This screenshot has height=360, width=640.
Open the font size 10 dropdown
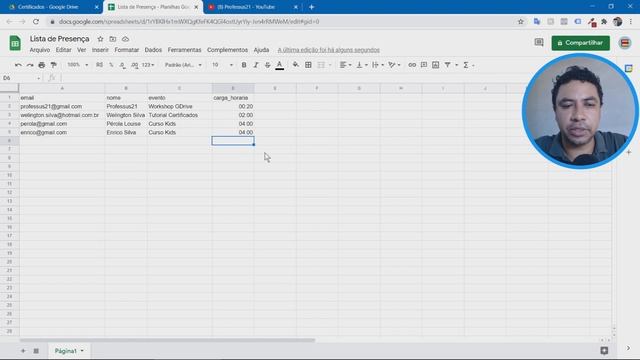tap(222, 65)
